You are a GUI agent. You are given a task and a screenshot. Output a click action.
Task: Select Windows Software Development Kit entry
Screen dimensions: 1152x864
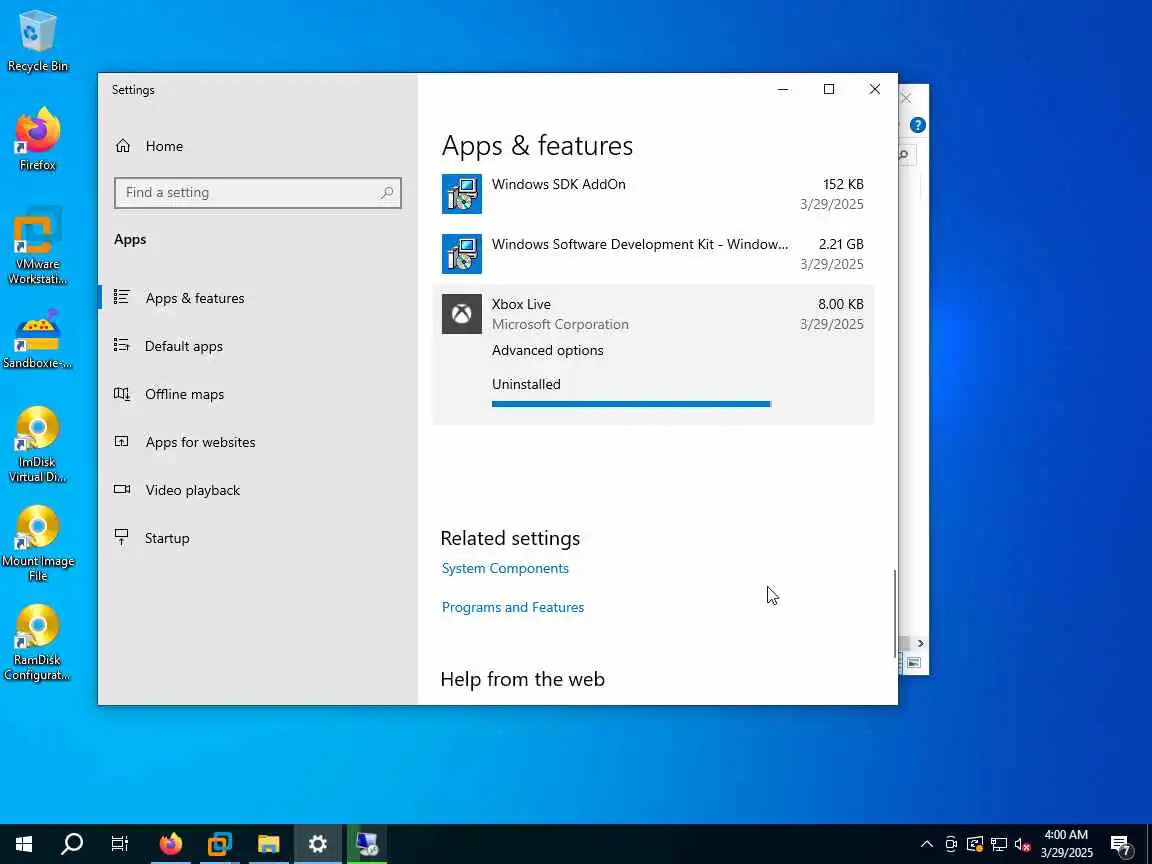pyautogui.click(x=653, y=254)
